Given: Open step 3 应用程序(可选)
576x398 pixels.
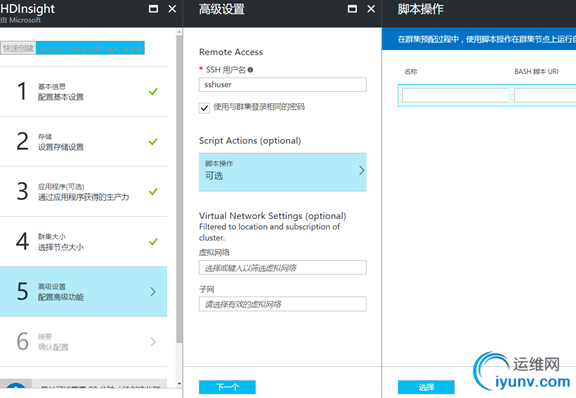Looking at the screenshot, I should coord(83,191).
